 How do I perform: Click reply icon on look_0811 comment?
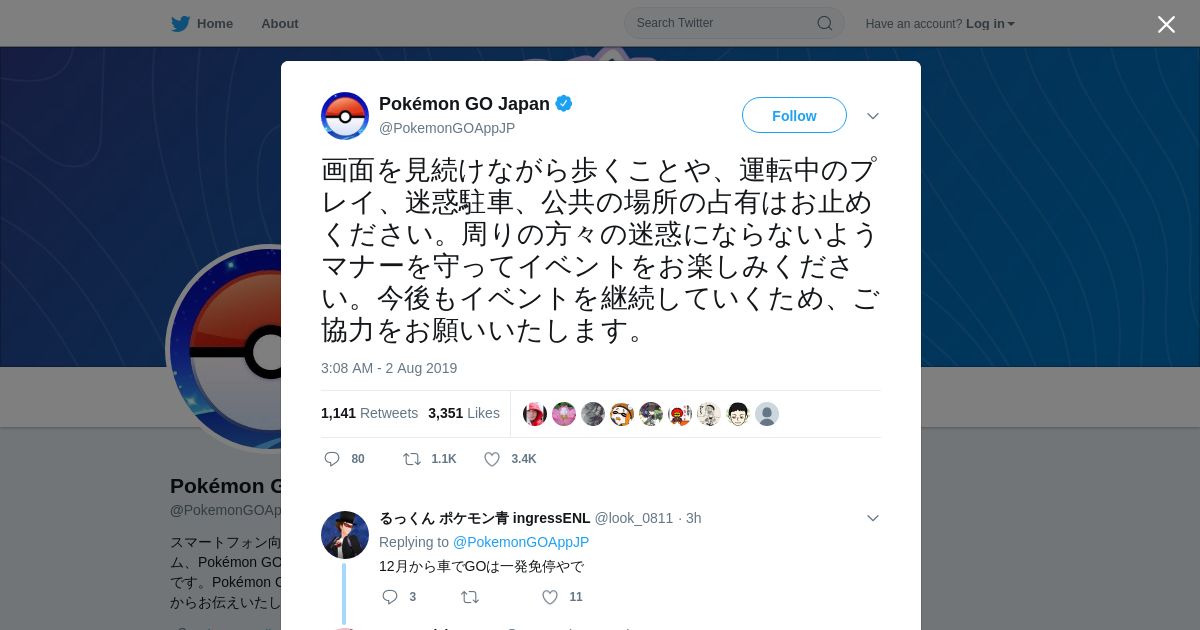tap(390, 597)
